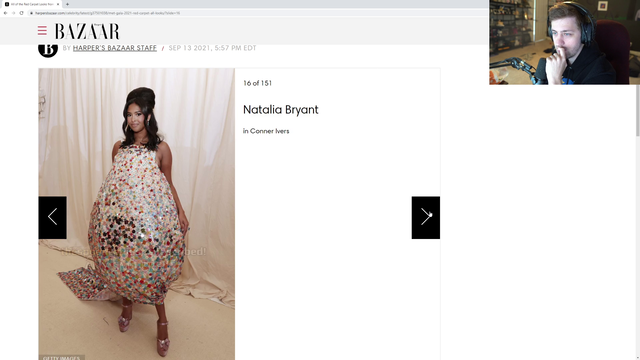The width and height of the screenshot is (640, 360).
Task: Click the browser back arrow
Action: [x=5, y=13]
